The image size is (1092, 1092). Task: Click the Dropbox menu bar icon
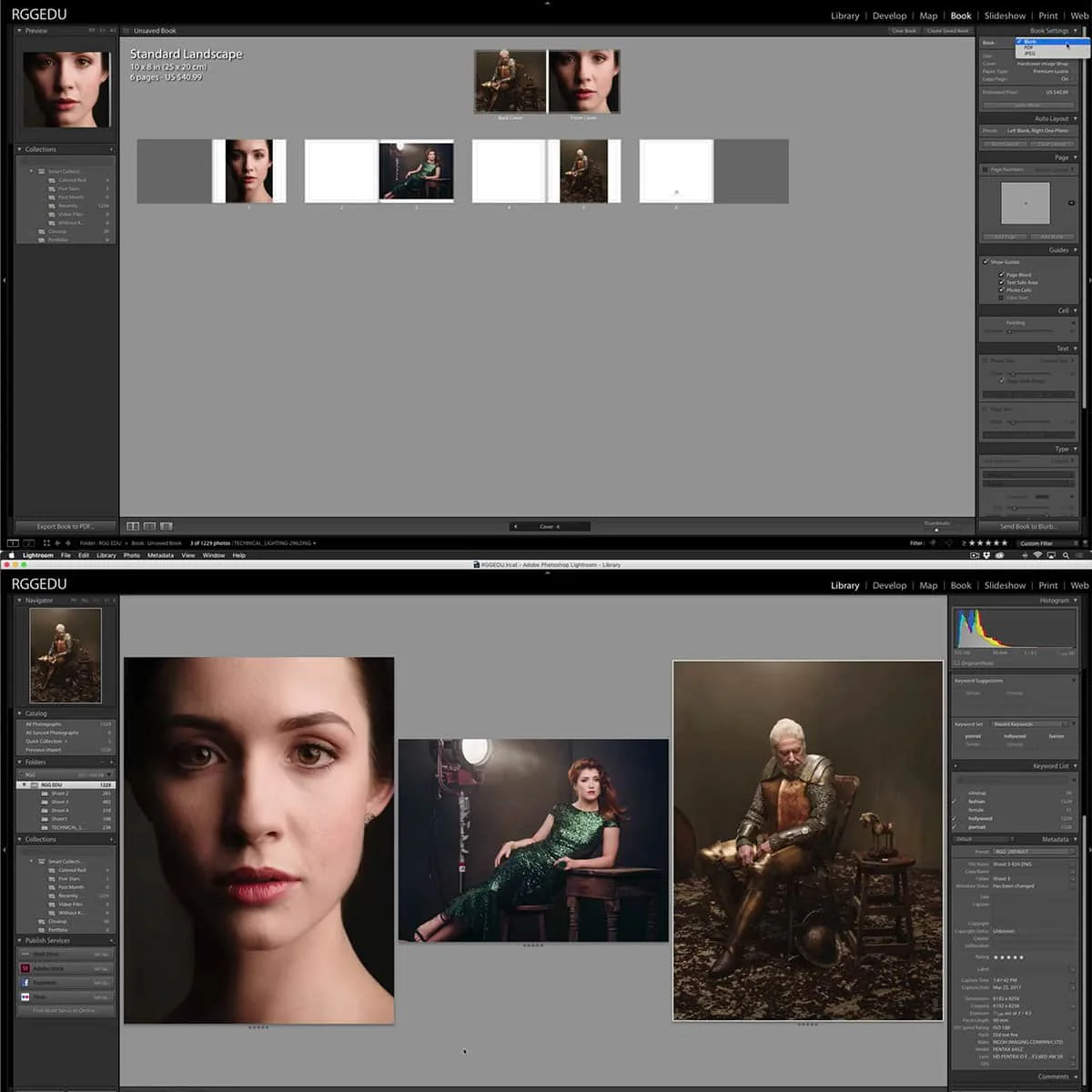pos(987,555)
